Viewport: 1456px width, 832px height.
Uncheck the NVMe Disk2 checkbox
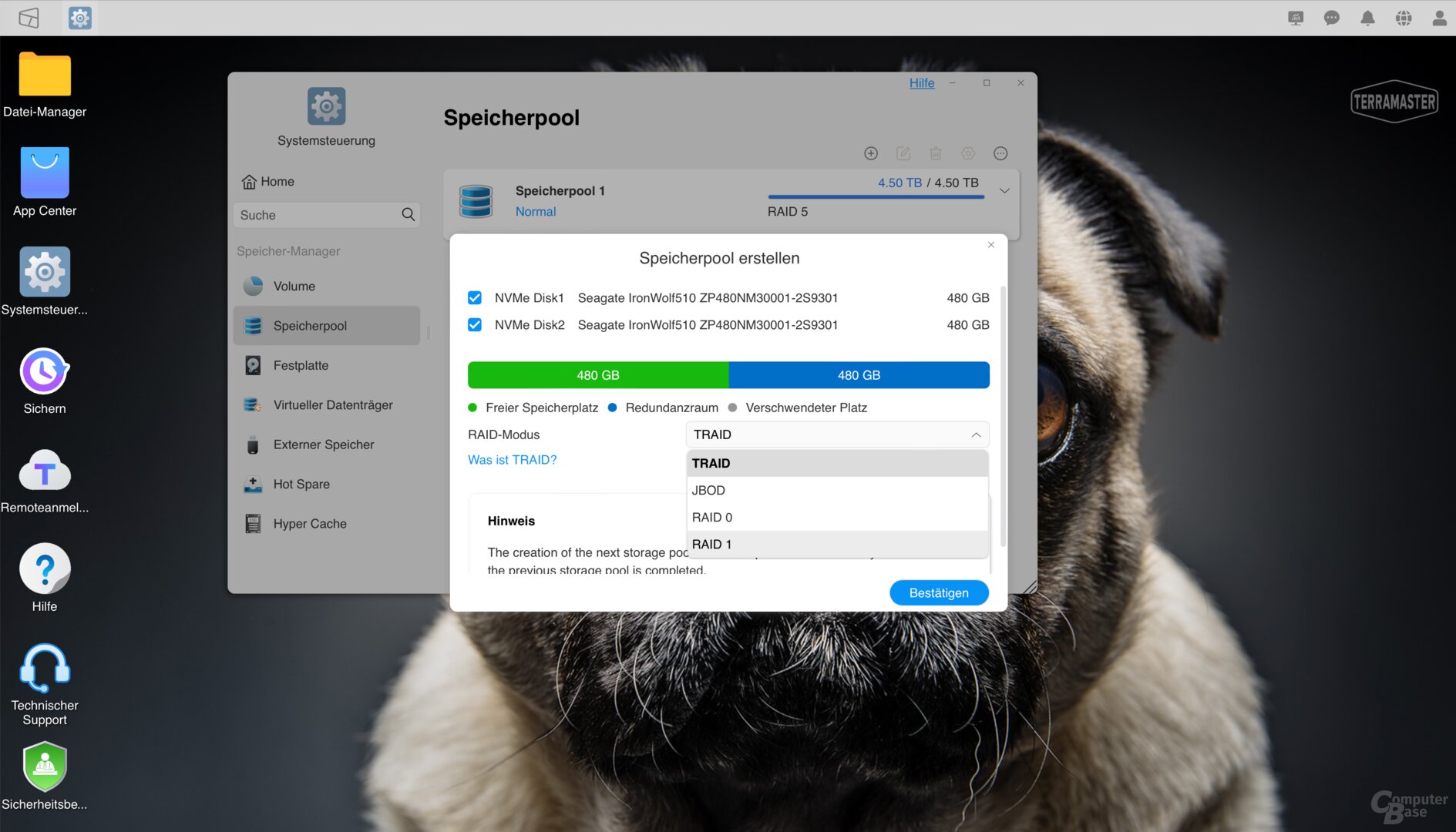click(475, 325)
